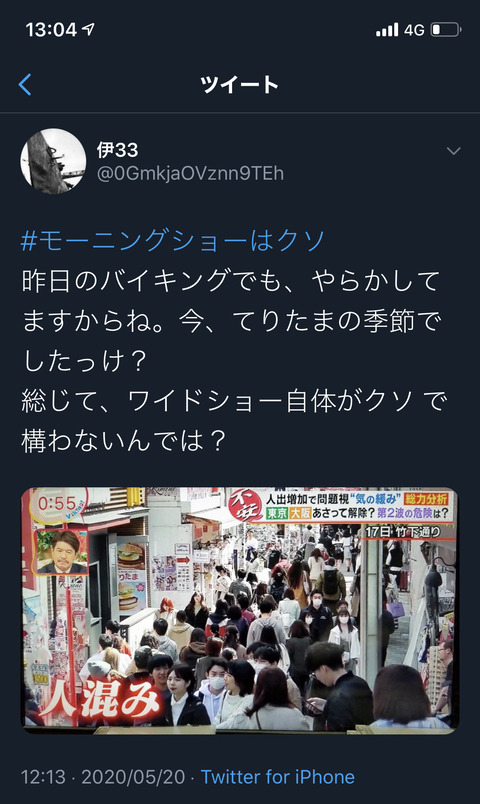The height and width of the screenshot is (804, 480).
Task: Tap the cellular signal bars icon
Action: [x=387, y=30]
